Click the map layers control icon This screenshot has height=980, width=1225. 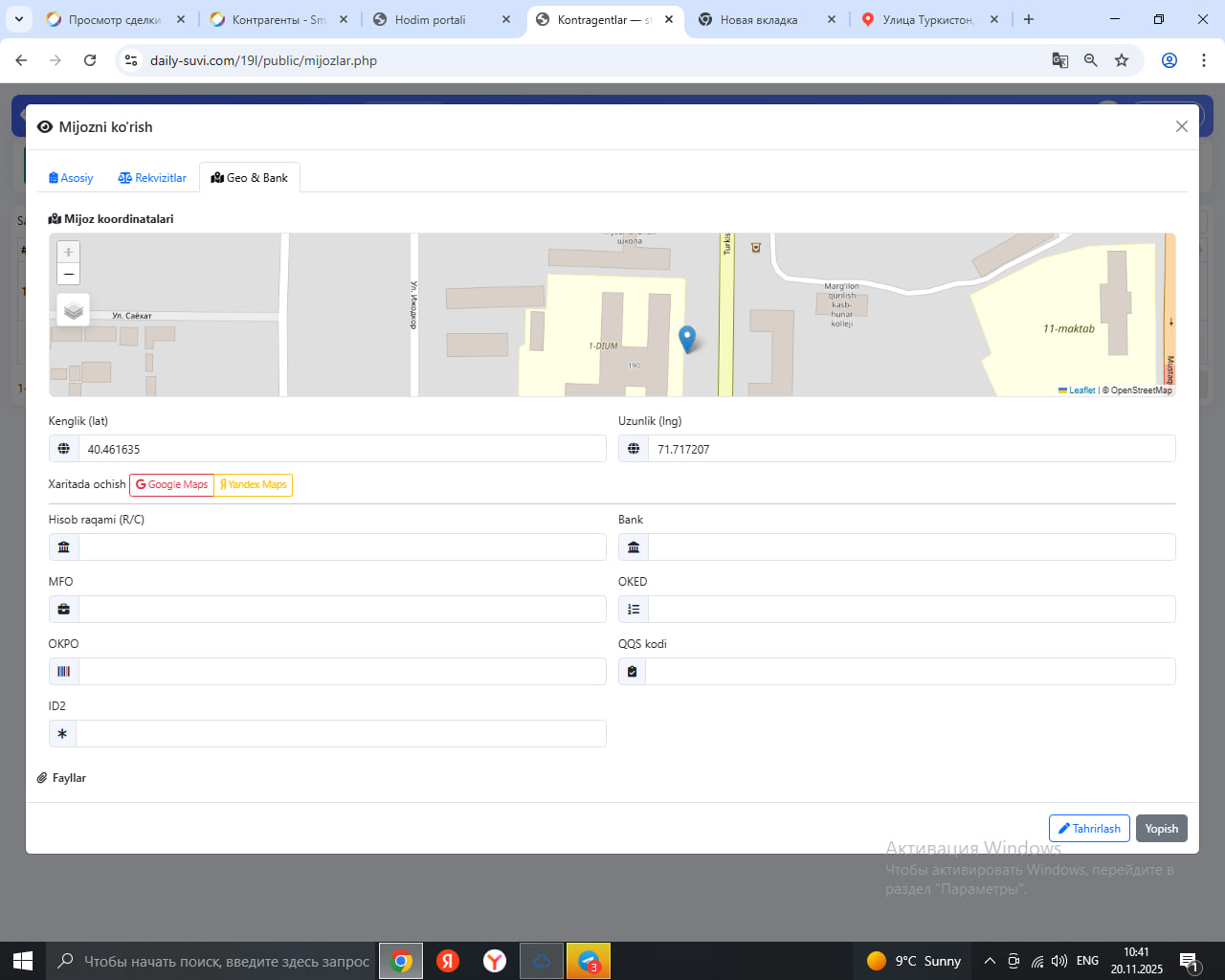(x=74, y=310)
